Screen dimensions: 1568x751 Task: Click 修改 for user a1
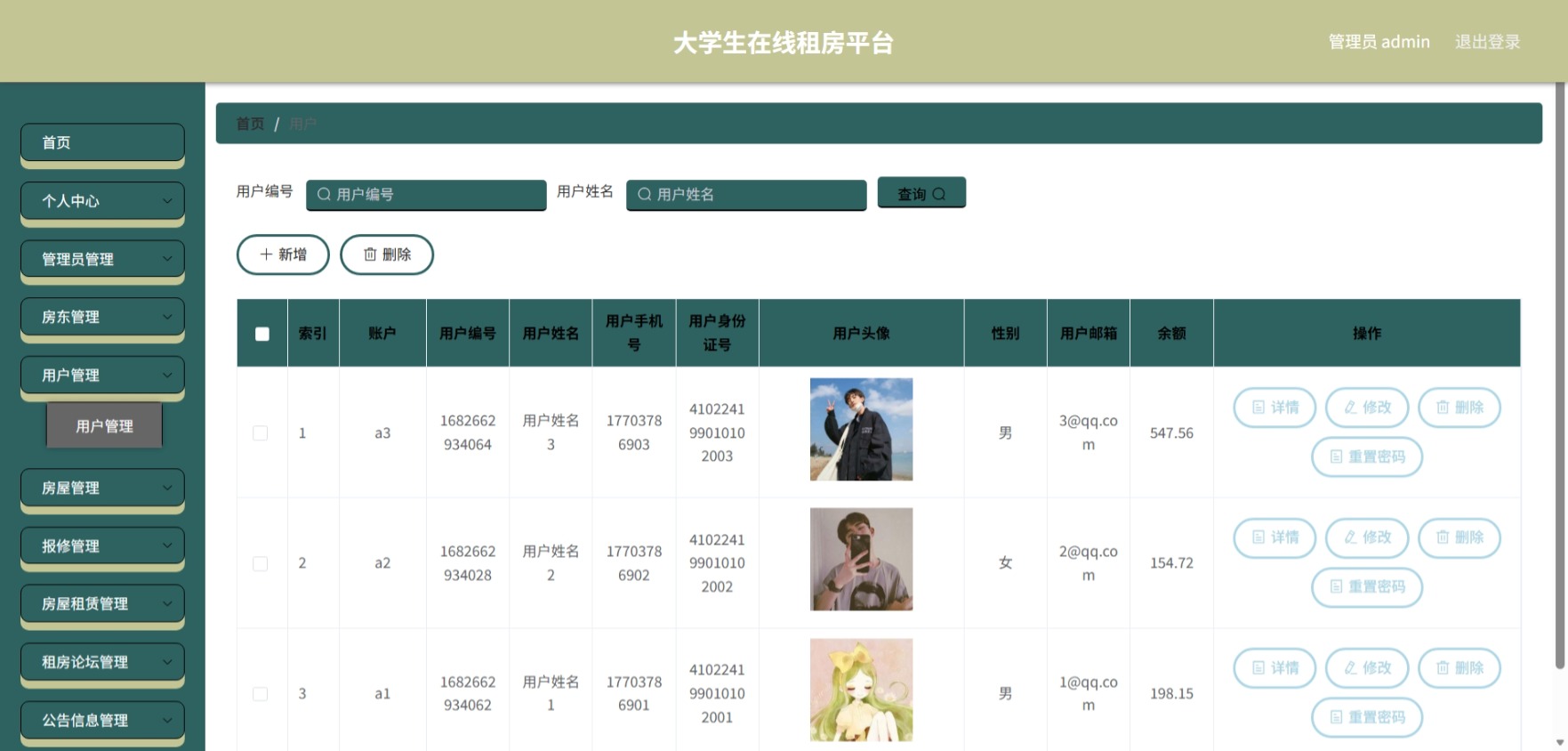point(1367,668)
